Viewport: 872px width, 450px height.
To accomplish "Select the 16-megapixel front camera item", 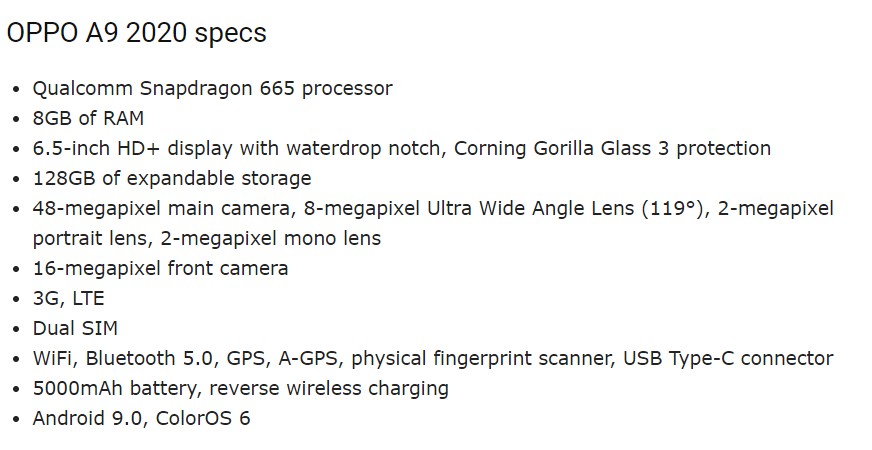I will 160,268.
